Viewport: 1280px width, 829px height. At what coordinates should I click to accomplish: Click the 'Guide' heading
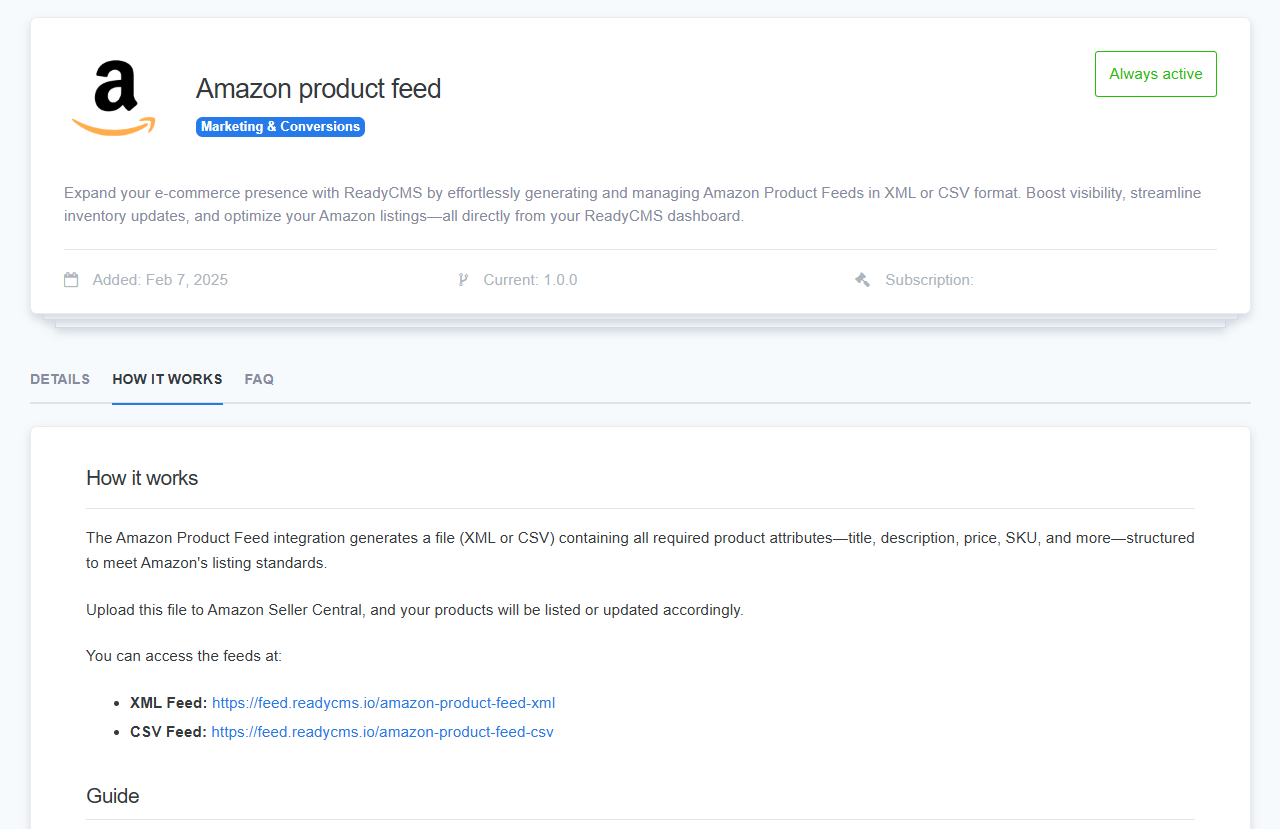[112, 796]
